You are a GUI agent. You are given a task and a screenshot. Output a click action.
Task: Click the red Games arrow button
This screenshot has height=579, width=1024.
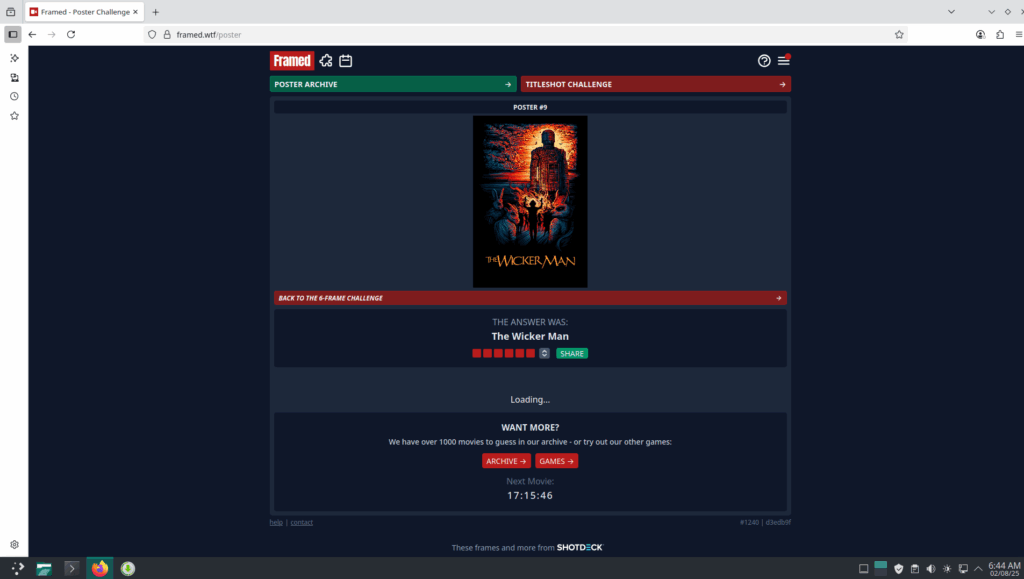click(x=556, y=461)
